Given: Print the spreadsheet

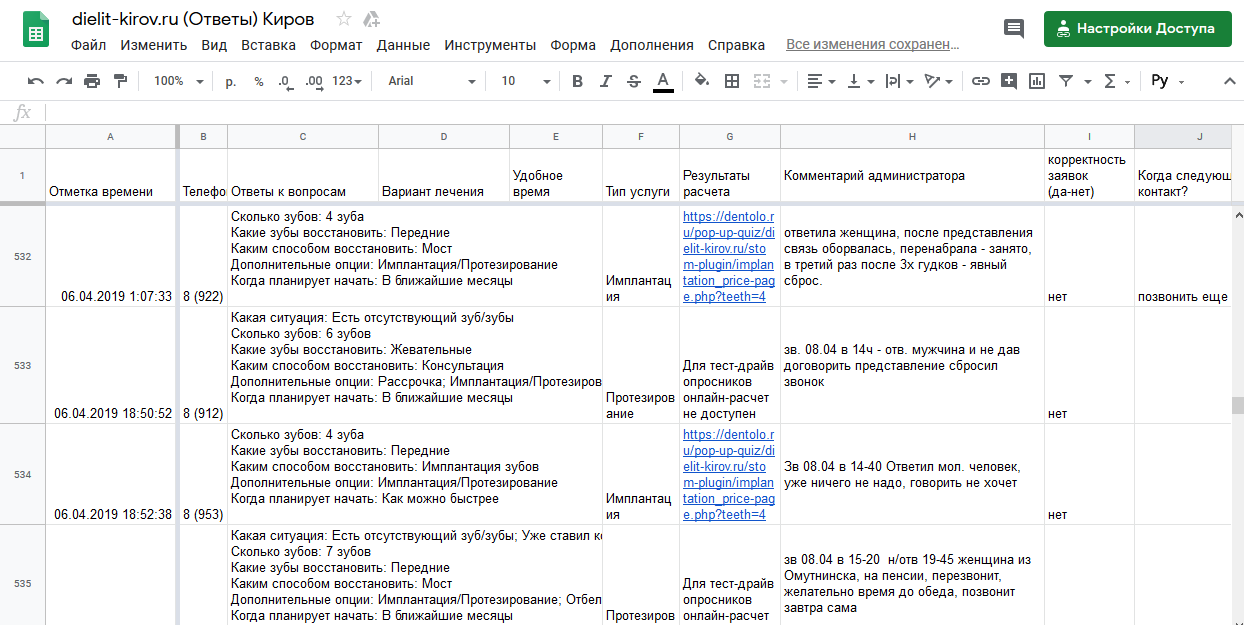Looking at the screenshot, I should [92, 81].
